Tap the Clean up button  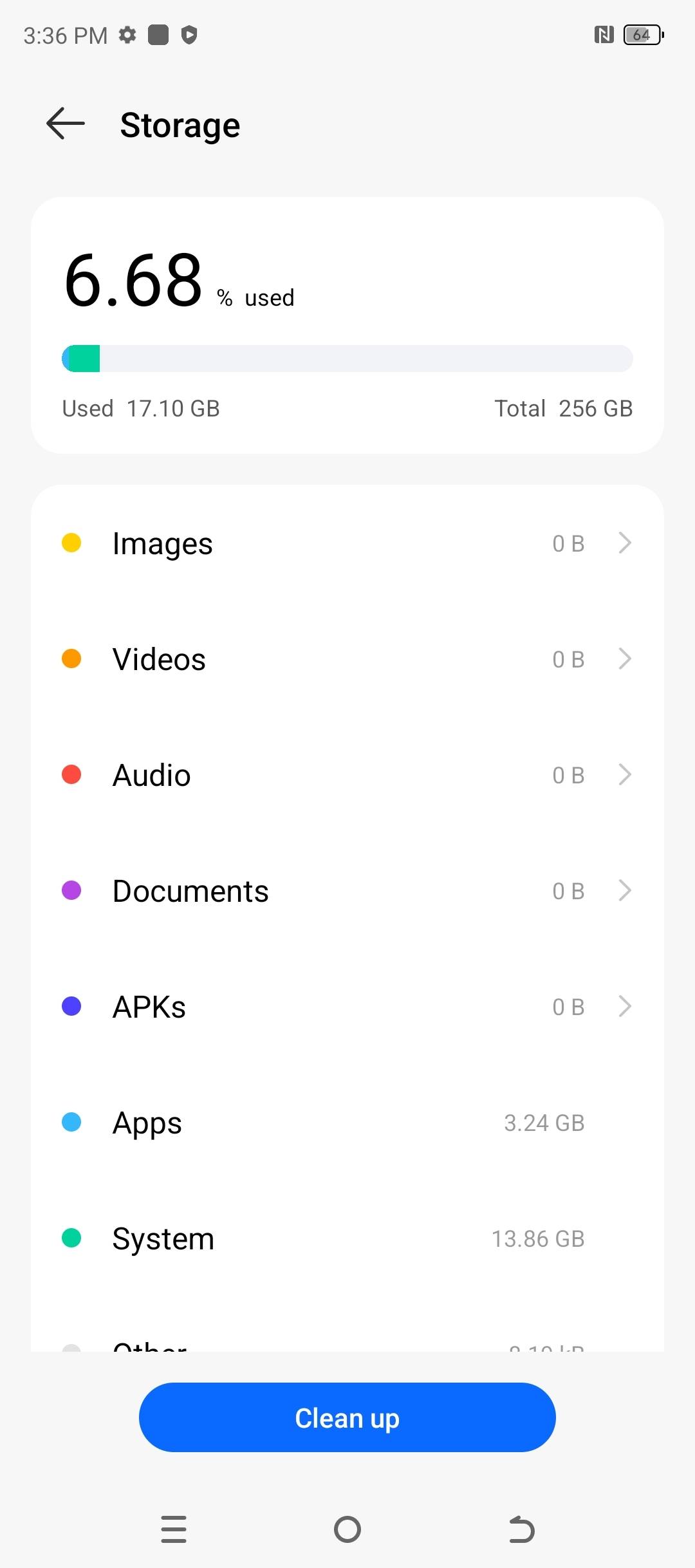pyautogui.click(x=347, y=1417)
